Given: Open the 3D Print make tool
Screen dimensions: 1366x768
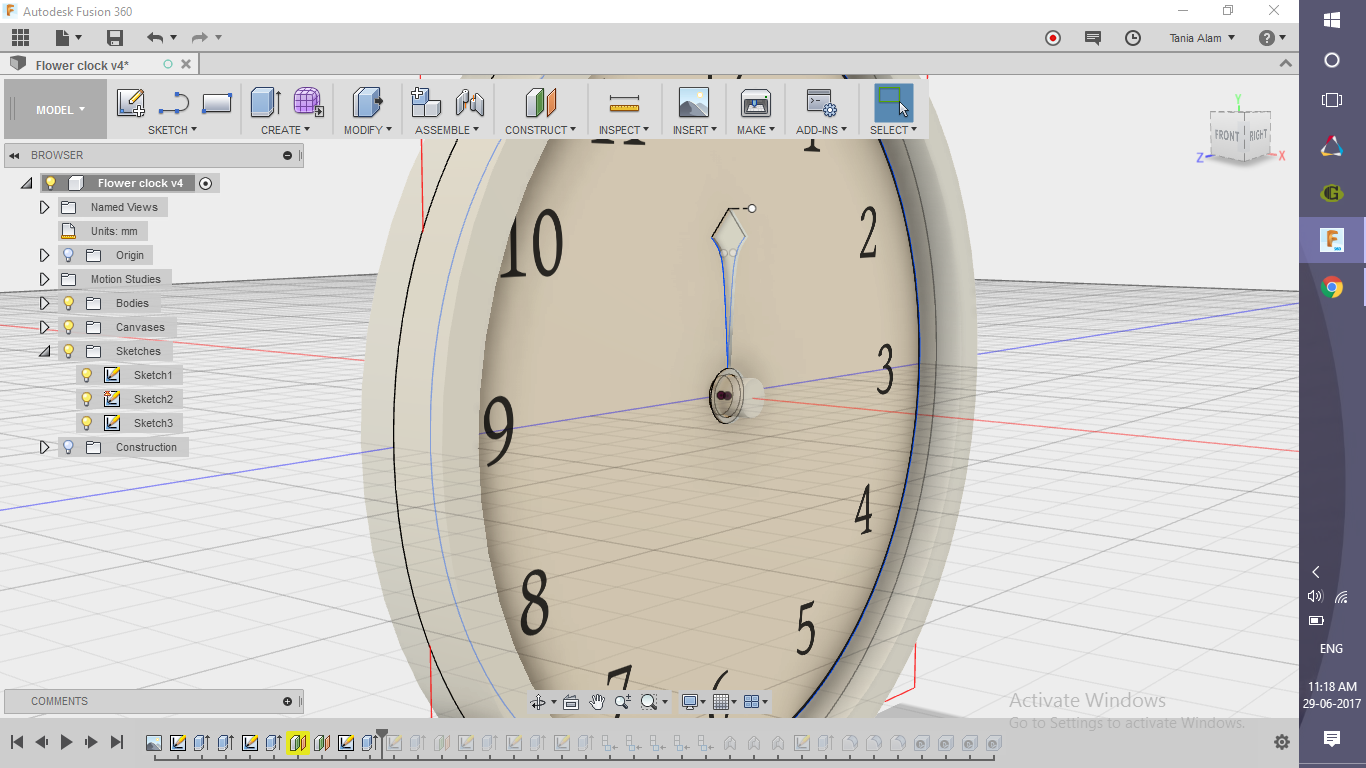Looking at the screenshot, I should [x=755, y=102].
